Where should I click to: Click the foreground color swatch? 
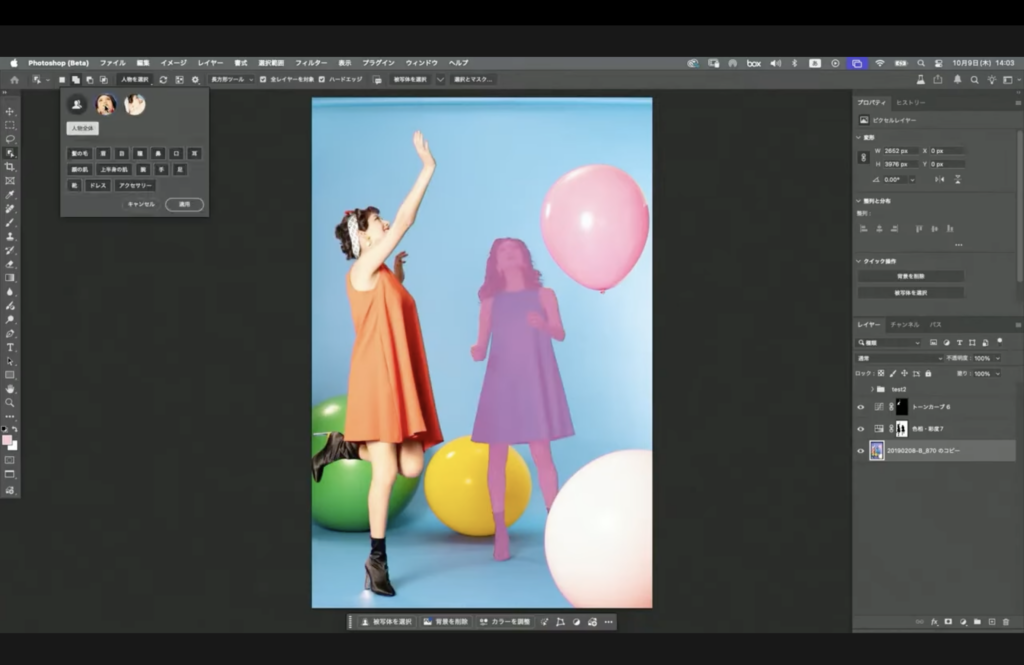(7, 440)
